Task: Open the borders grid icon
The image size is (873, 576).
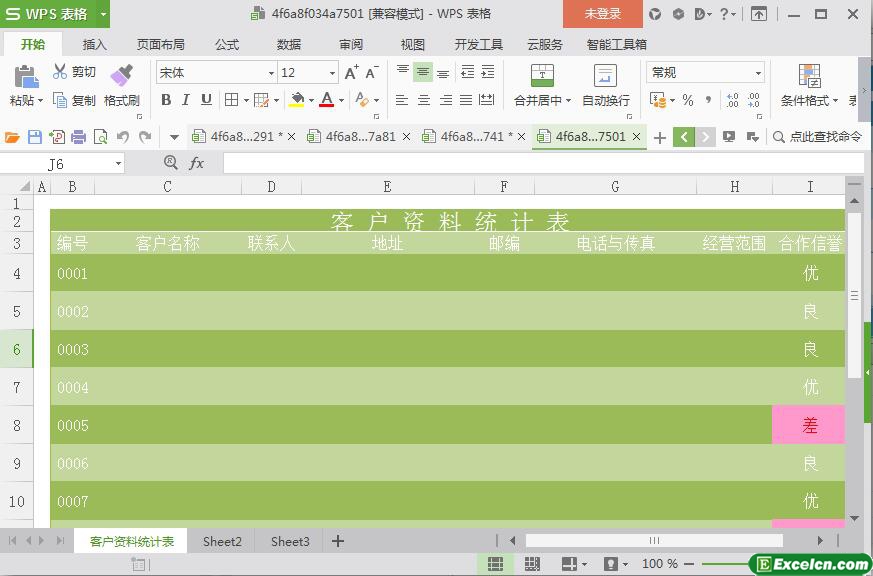Action: pos(232,100)
